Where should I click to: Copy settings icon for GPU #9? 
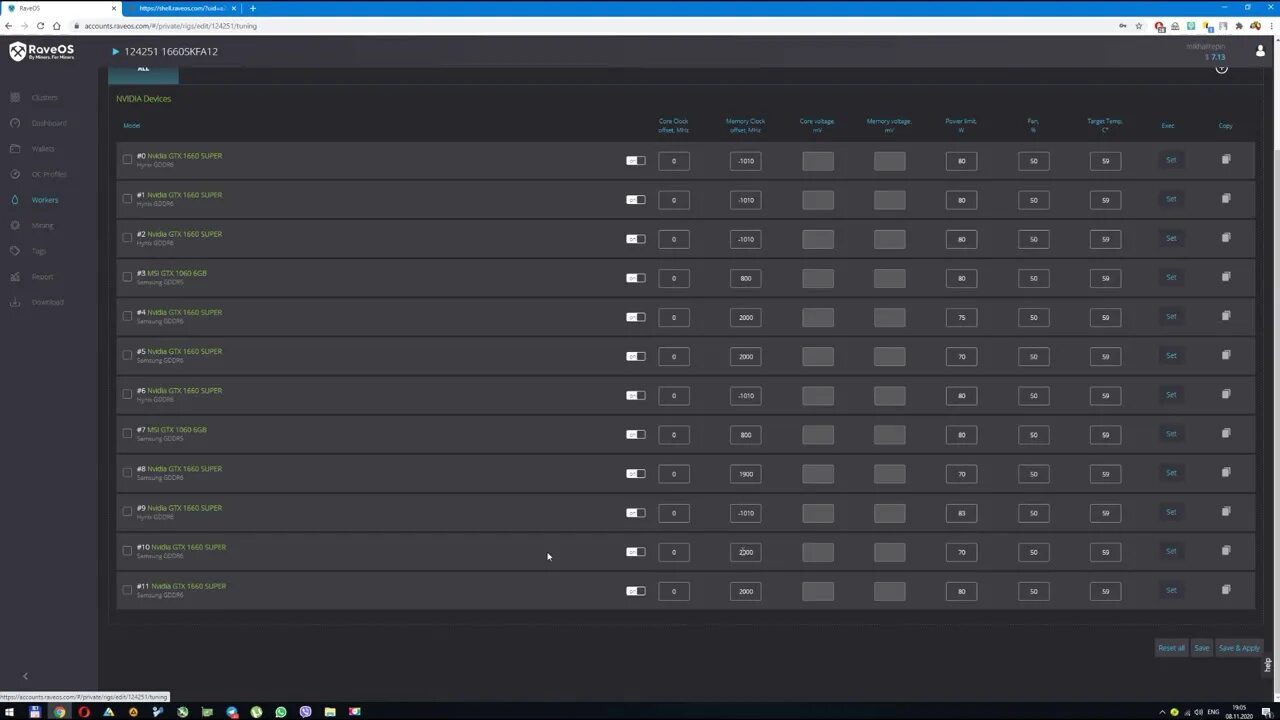(1226, 510)
